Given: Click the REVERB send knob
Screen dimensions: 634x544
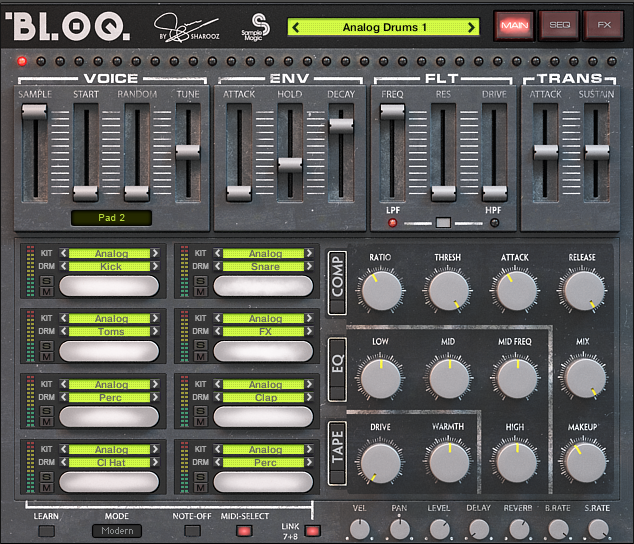Looking at the screenshot, I should 519,529.
